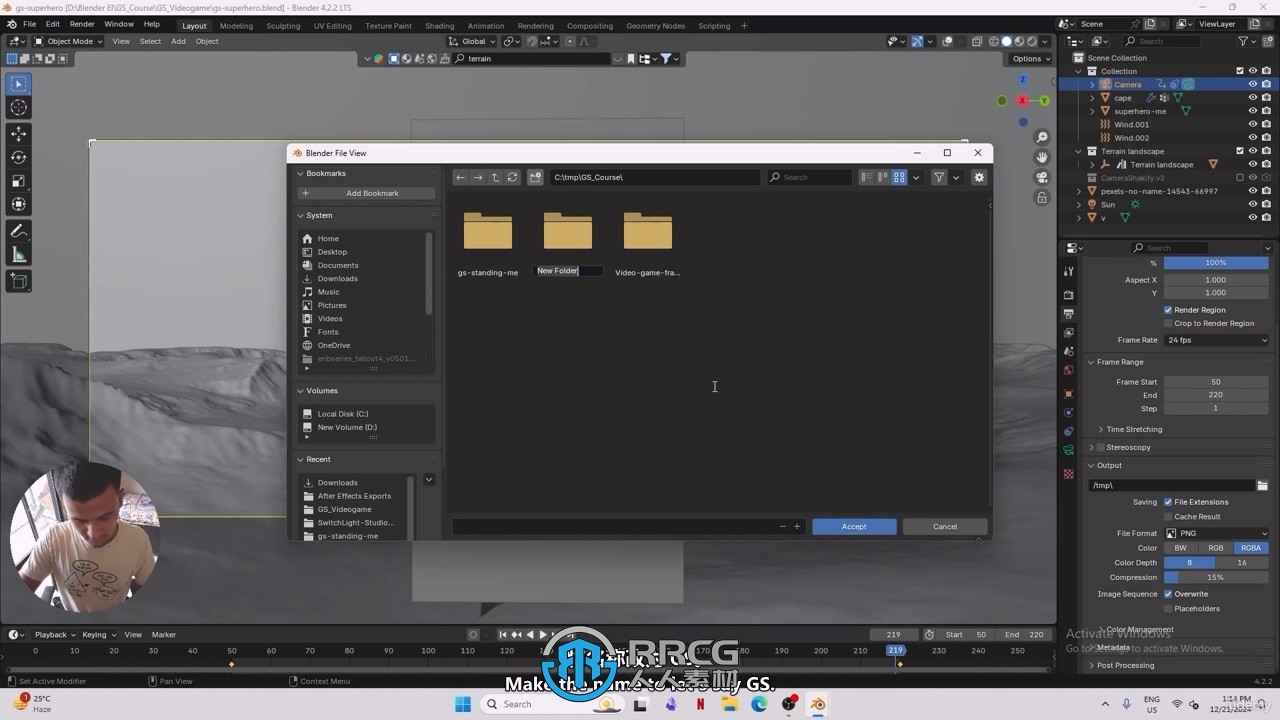
Task: Open File Format PNG dropdown
Action: coord(1217,533)
